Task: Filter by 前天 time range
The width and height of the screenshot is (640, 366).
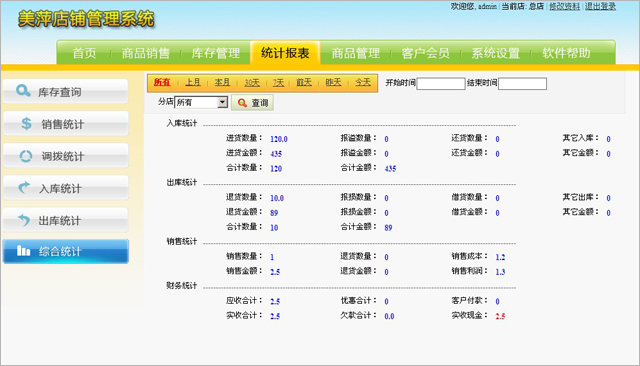Action: 304,82
